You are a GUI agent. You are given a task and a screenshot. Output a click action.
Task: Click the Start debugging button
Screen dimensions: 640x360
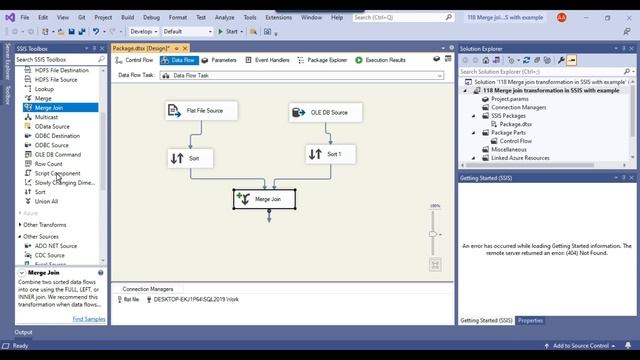228,31
